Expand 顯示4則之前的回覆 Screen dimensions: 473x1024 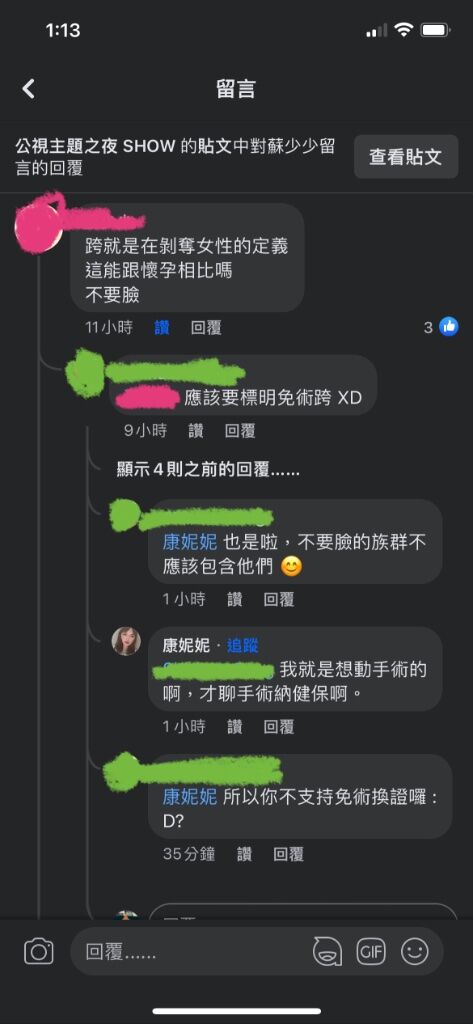(x=208, y=470)
